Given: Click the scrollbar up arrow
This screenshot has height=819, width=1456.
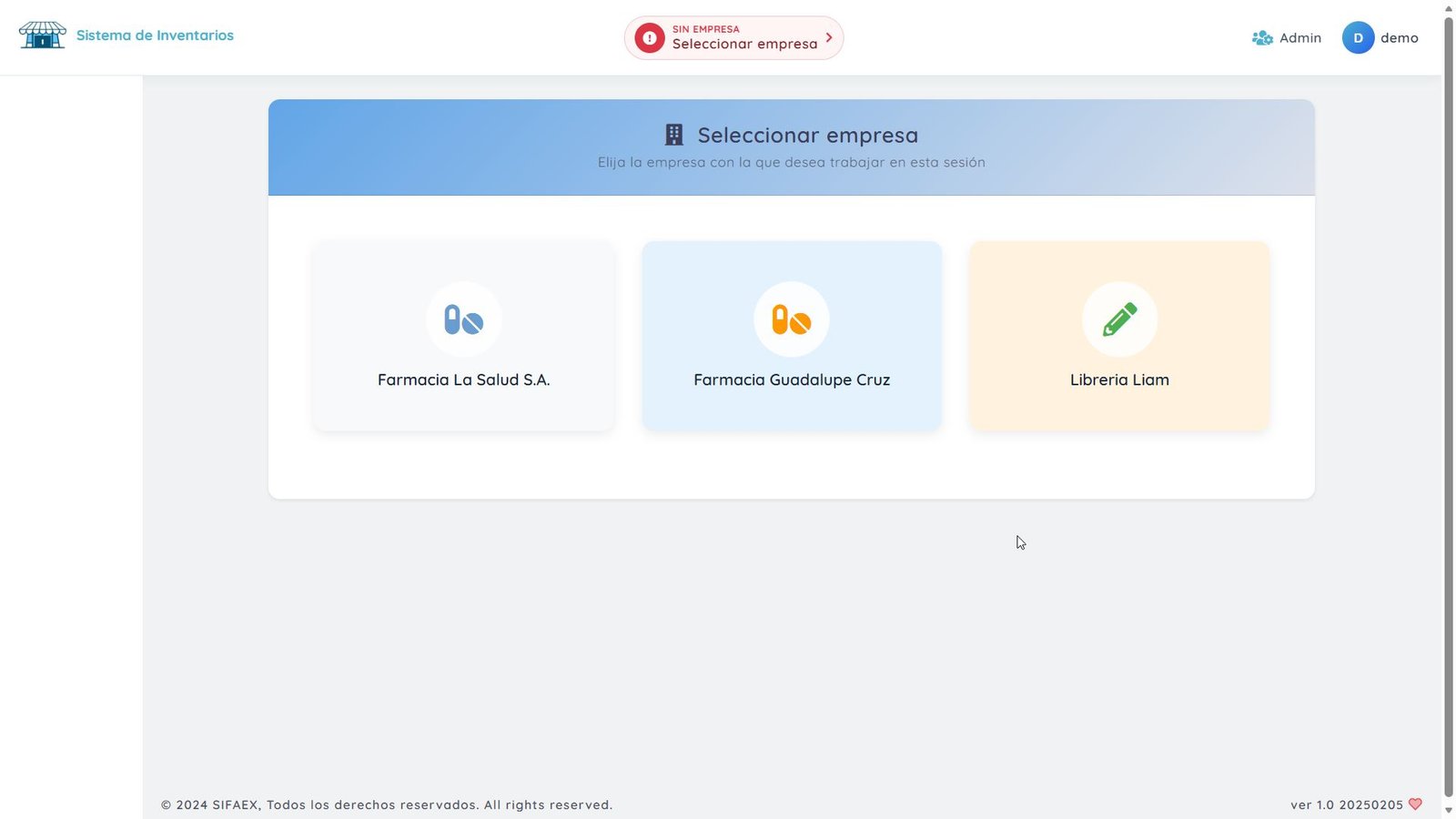Looking at the screenshot, I should [1449, 7].
